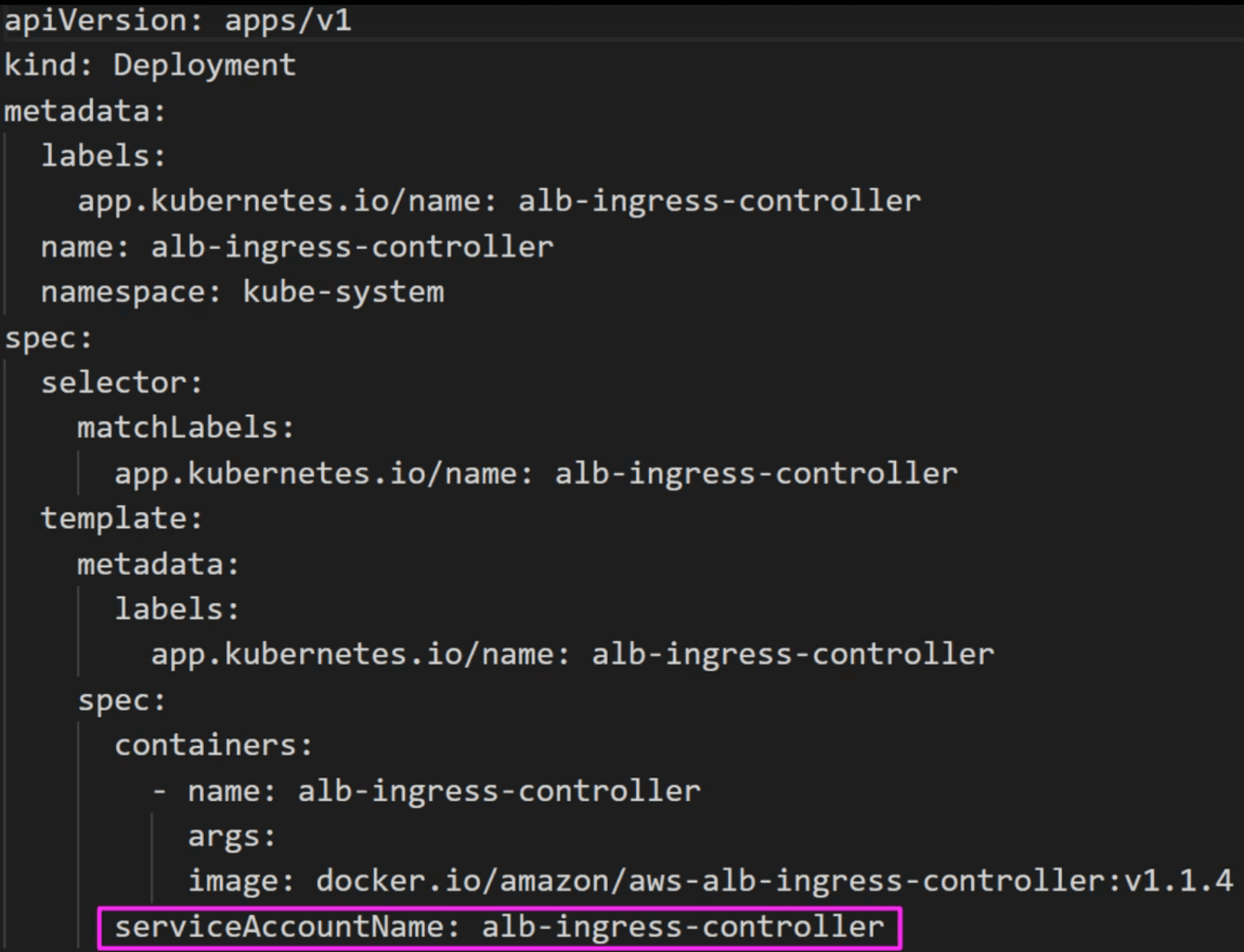1244x952 pixels.
Task: Click the template key
Action: 115,518
